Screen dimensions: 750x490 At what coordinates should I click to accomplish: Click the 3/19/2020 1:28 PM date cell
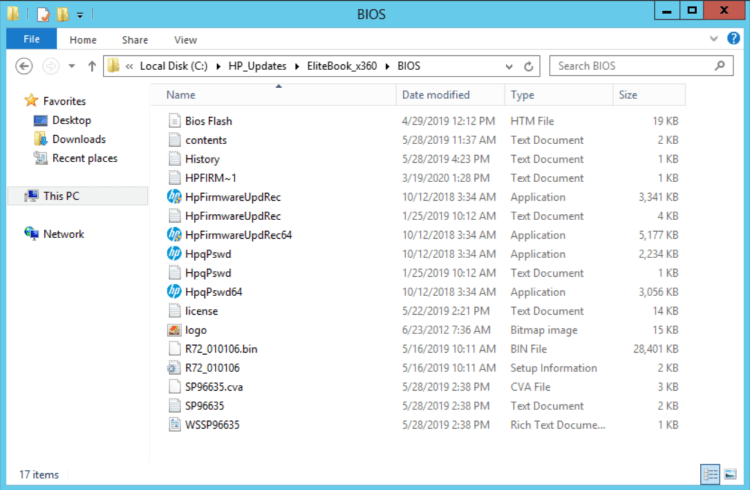446,178
